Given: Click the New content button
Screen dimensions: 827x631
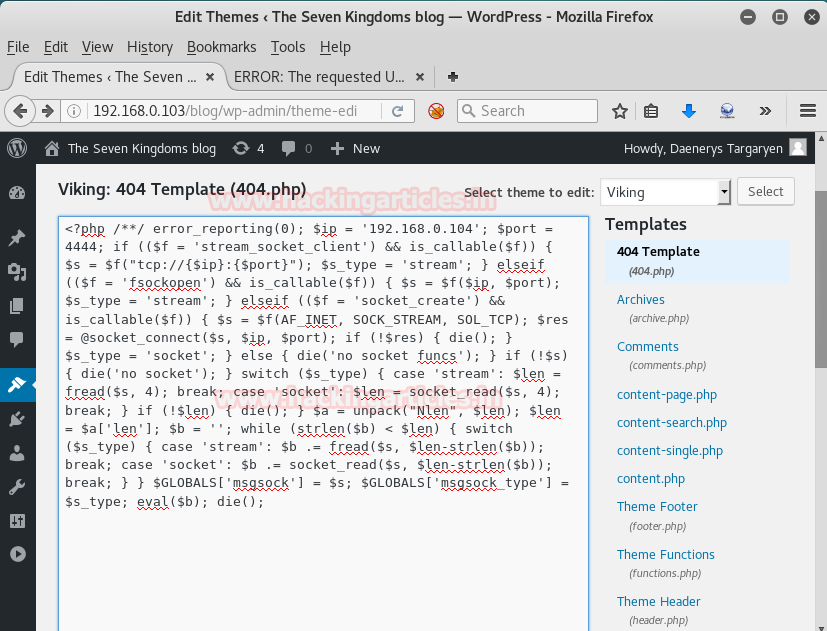Looking at the screenshot, I should tap(355, 149).
